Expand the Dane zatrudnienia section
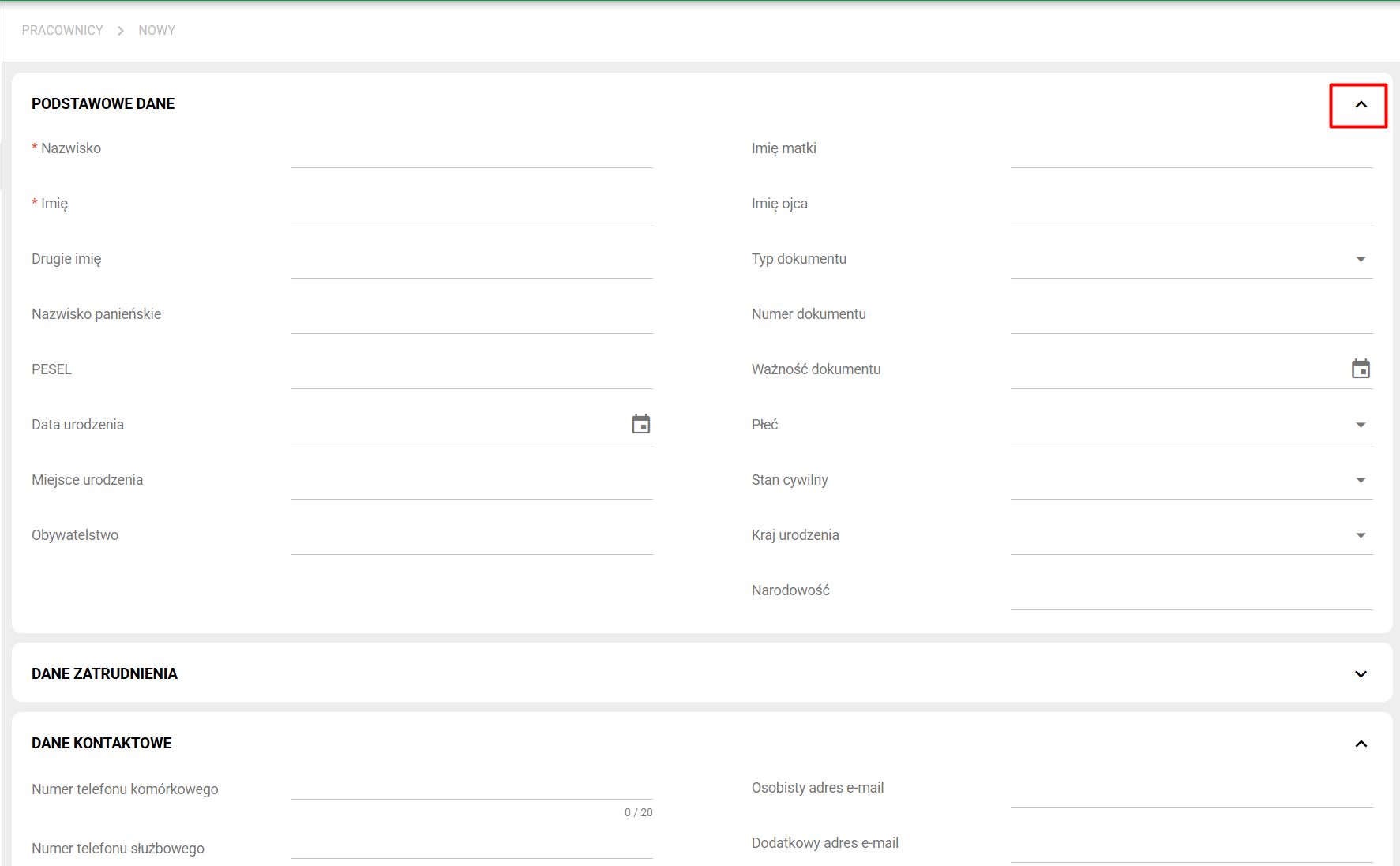 1361,674
